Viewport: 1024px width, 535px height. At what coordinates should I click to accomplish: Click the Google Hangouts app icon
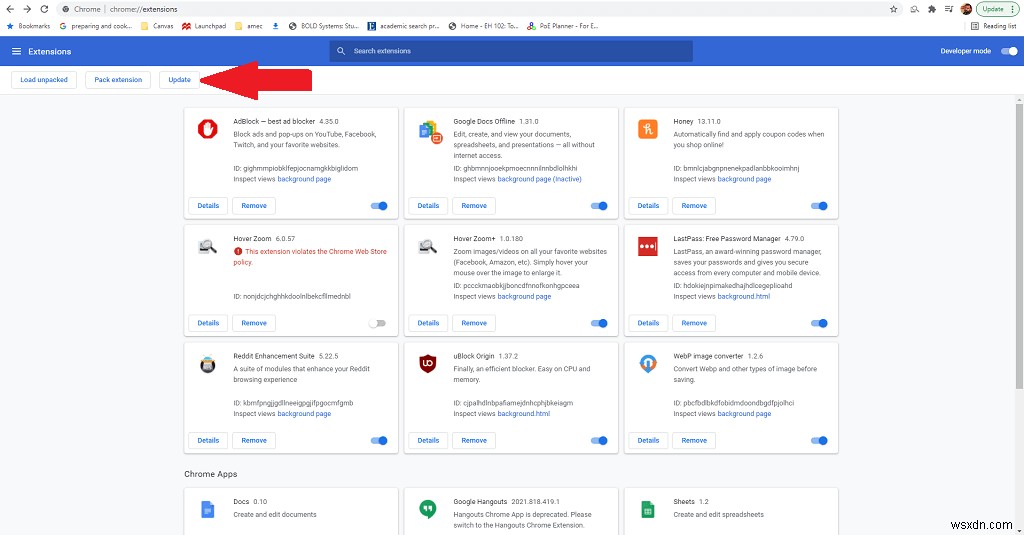click(428, 509)
